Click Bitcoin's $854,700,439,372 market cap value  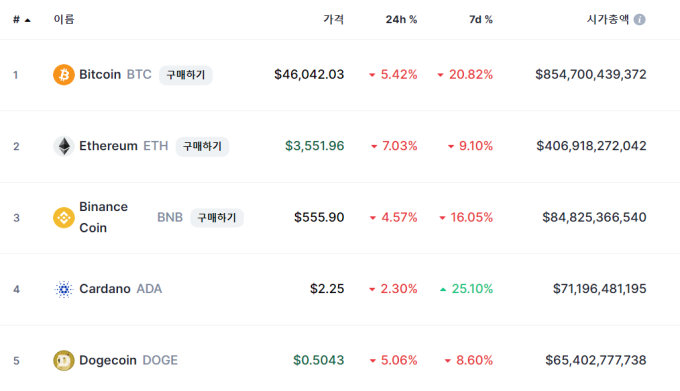tap(591, 75)
